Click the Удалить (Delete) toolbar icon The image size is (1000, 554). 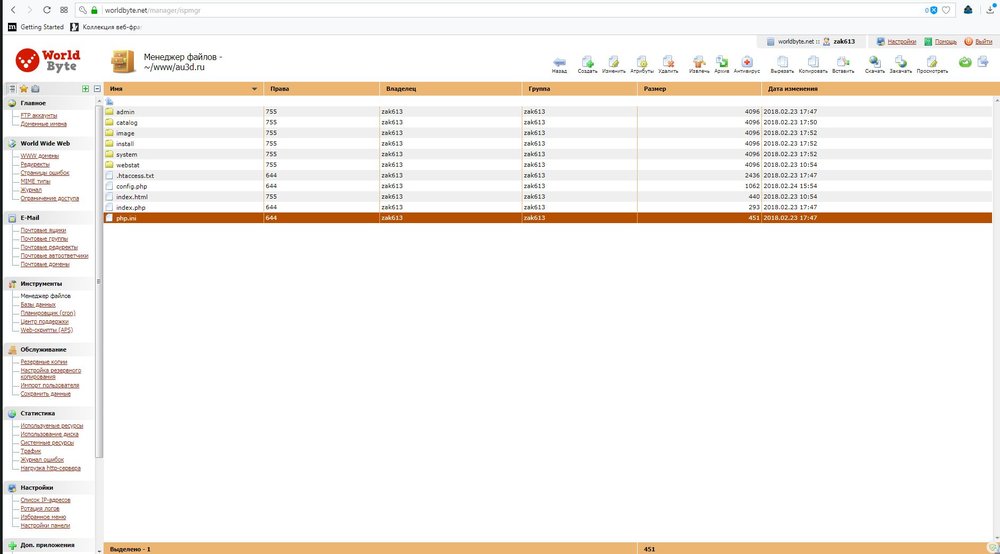[x=668, y=62]
